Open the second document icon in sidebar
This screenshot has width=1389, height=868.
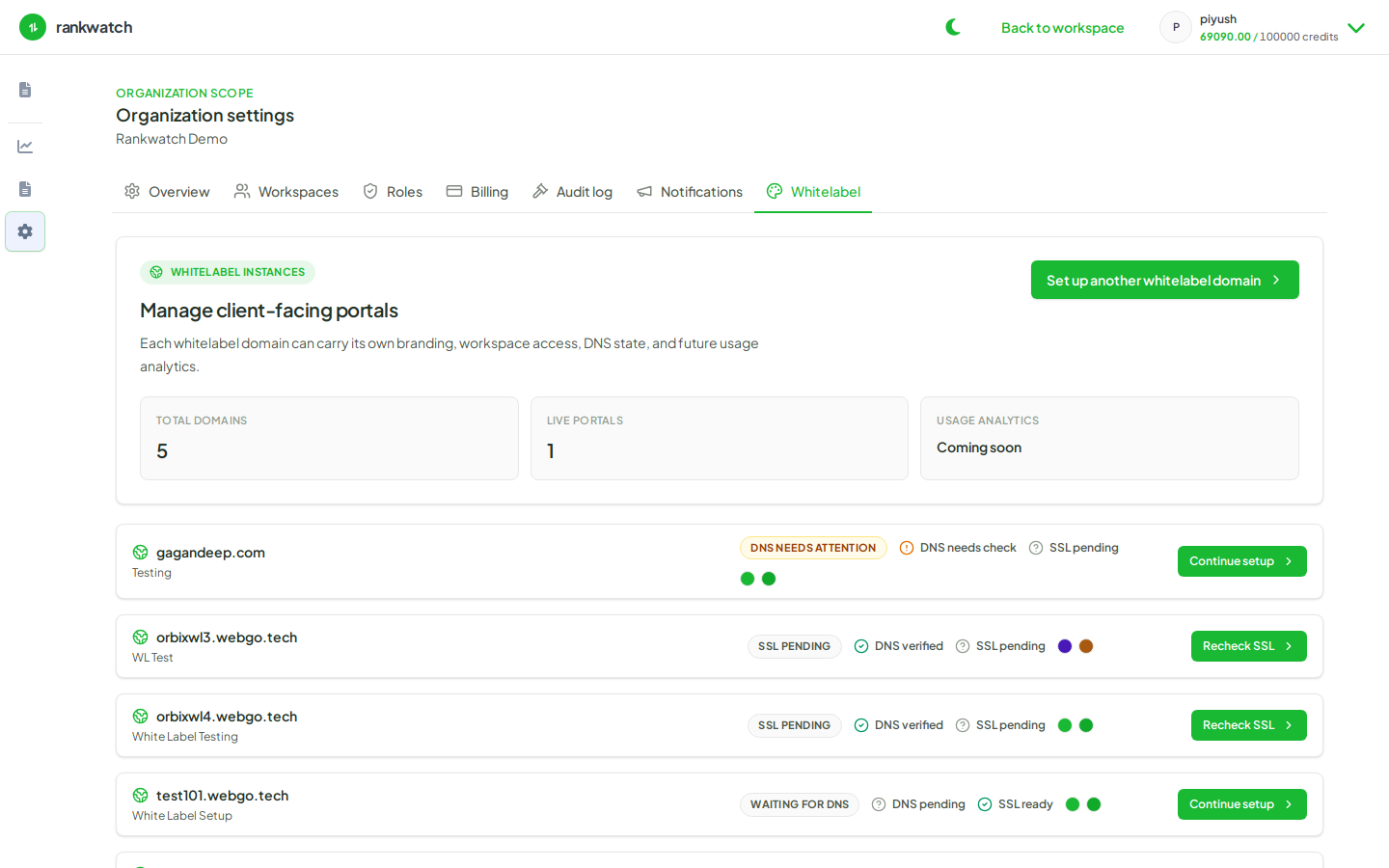[25, 189]
